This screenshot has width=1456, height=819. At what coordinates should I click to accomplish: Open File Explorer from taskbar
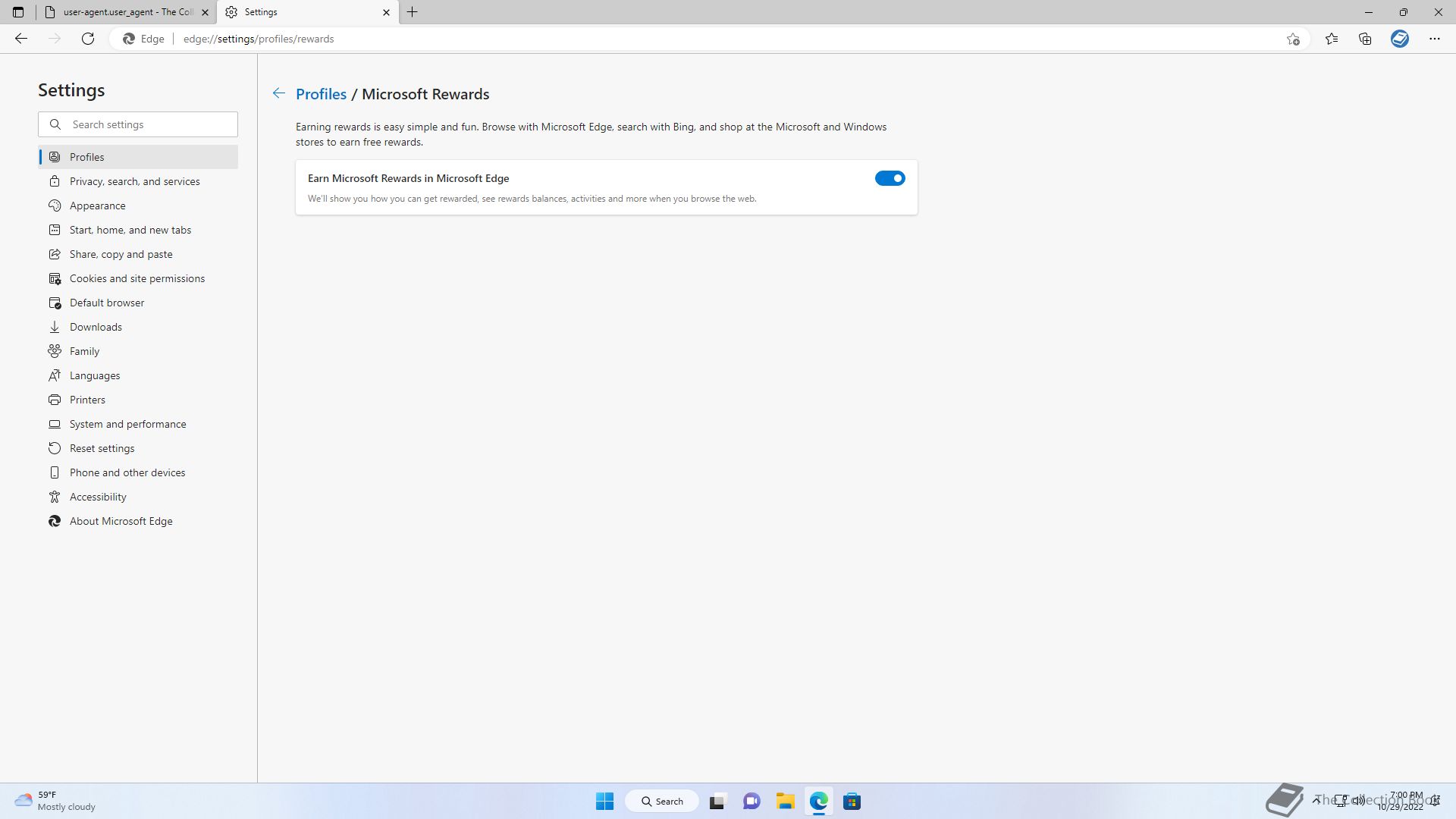click(785, 801)
